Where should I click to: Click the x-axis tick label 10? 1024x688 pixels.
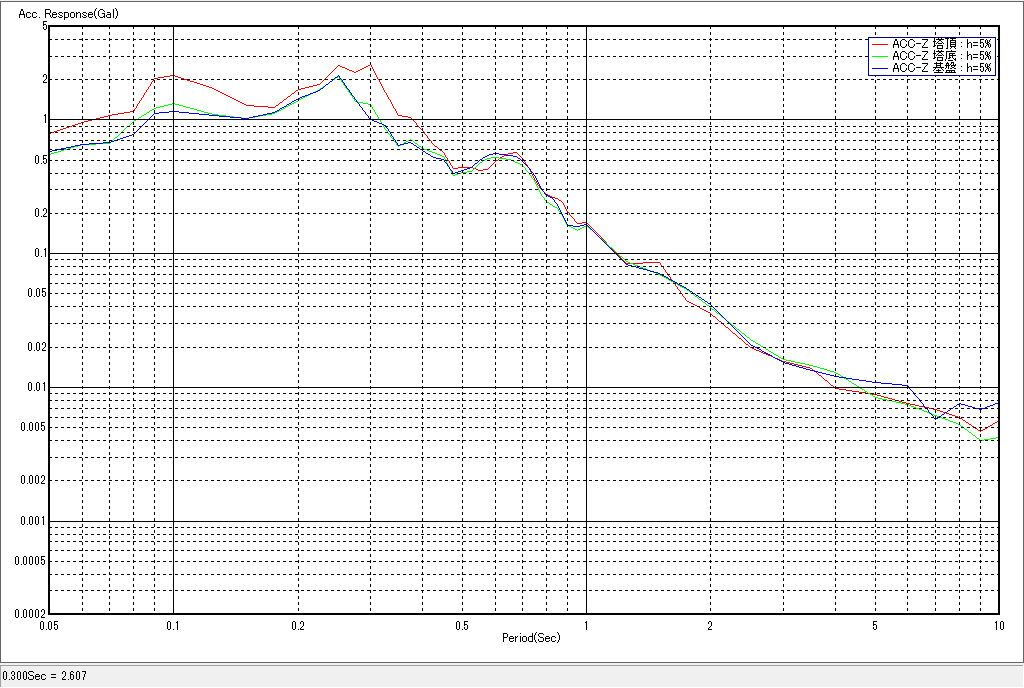(x=997, y=625)
